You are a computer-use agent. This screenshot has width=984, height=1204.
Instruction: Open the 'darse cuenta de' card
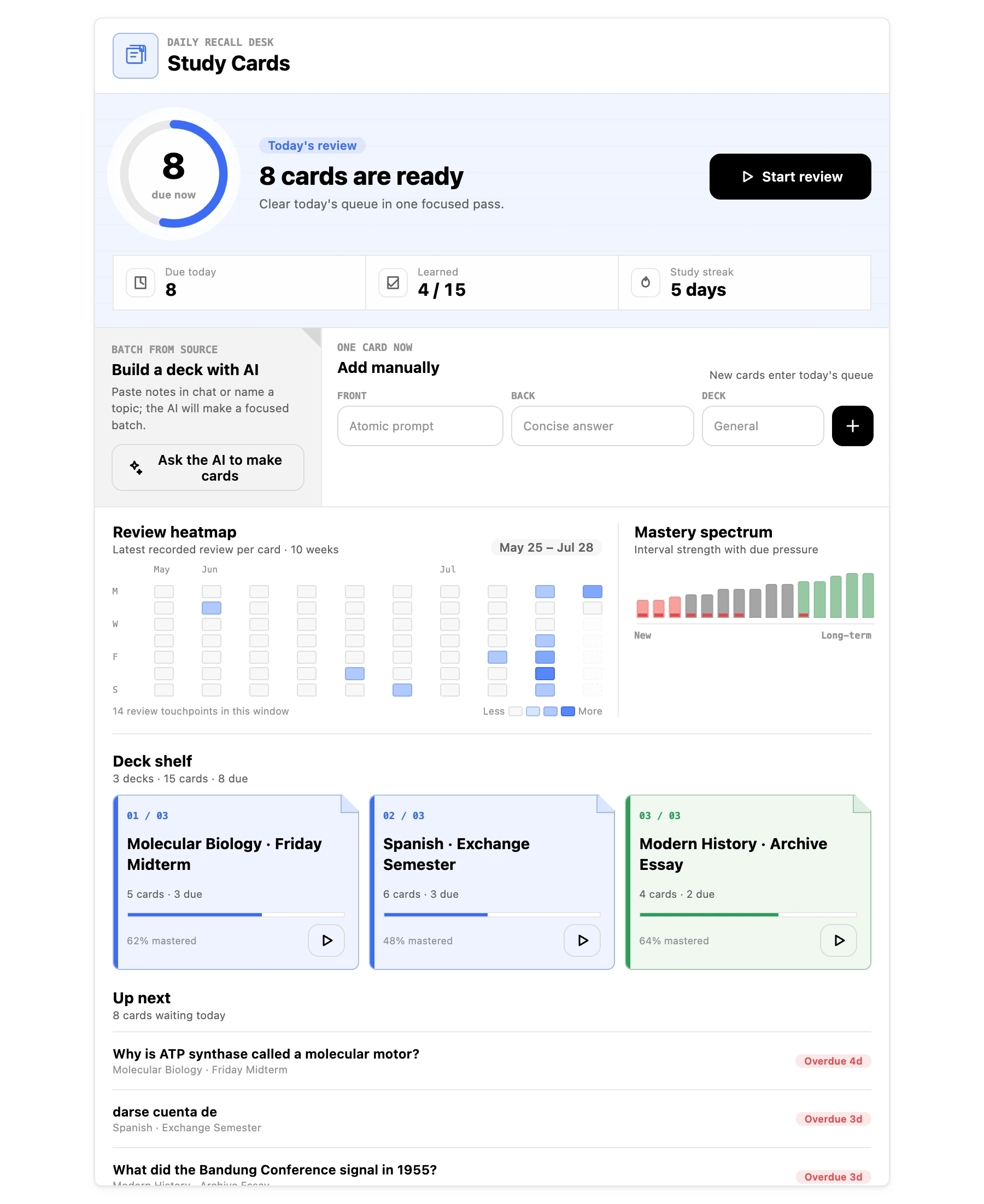point(491,1118)
